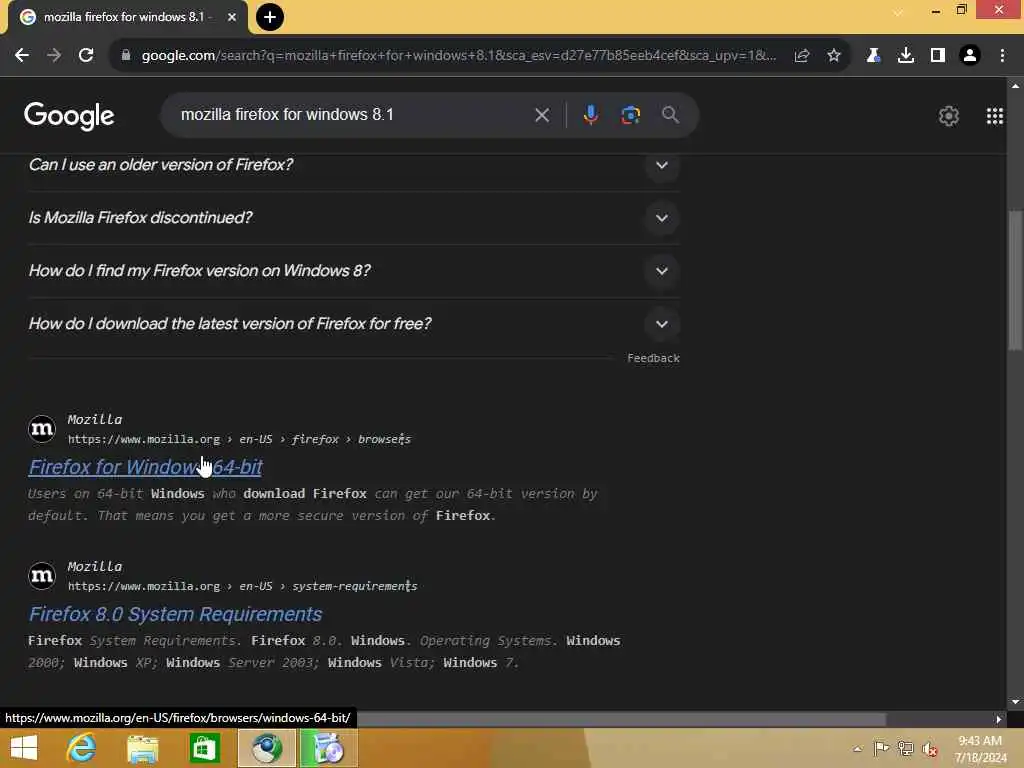Screen dimensions: 1024x768
Task: Reload the Google search page
Action: pos(86,56)
